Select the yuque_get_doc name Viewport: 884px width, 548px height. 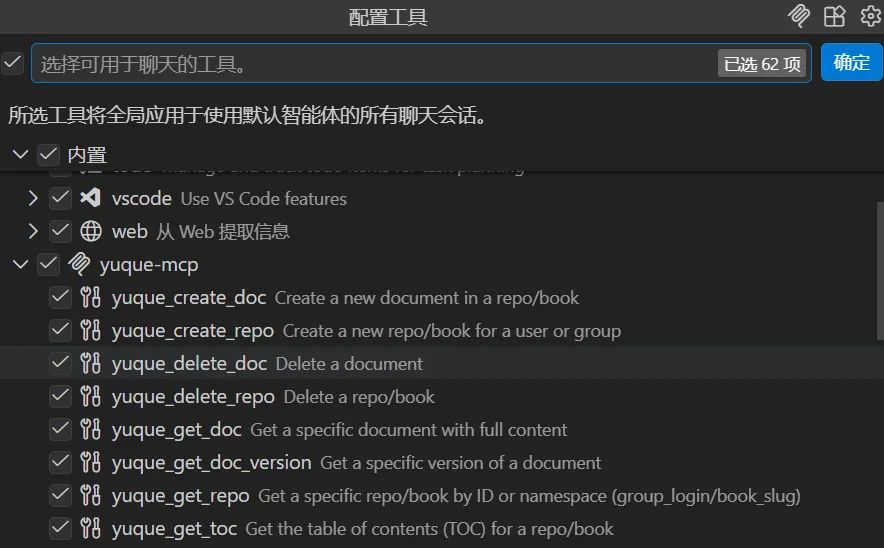click(x=176, y=430)
